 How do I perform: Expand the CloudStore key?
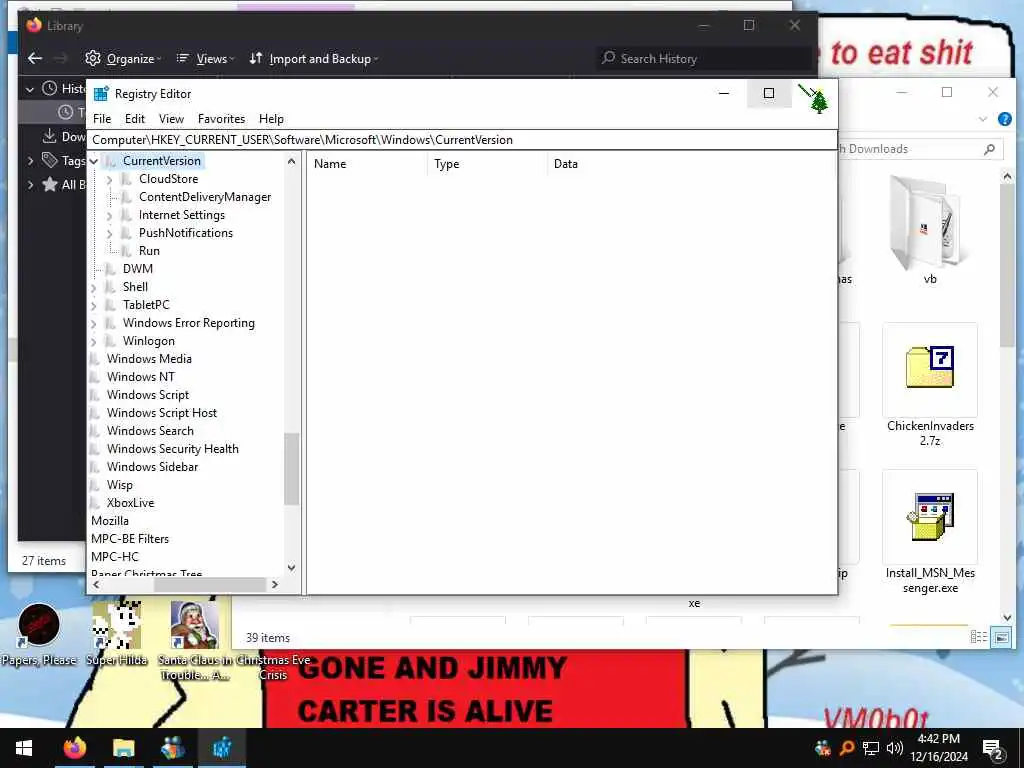pos(110,179)
